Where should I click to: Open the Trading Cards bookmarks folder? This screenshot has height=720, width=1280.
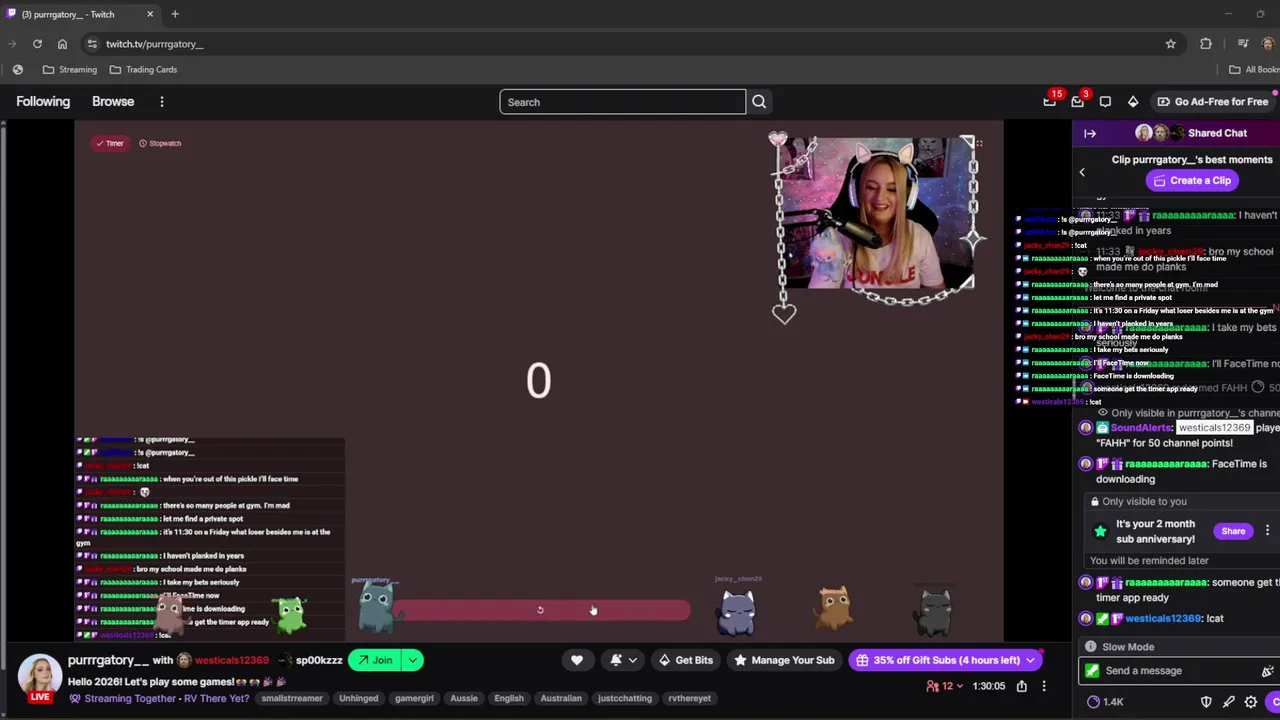(x=143, y=70)
